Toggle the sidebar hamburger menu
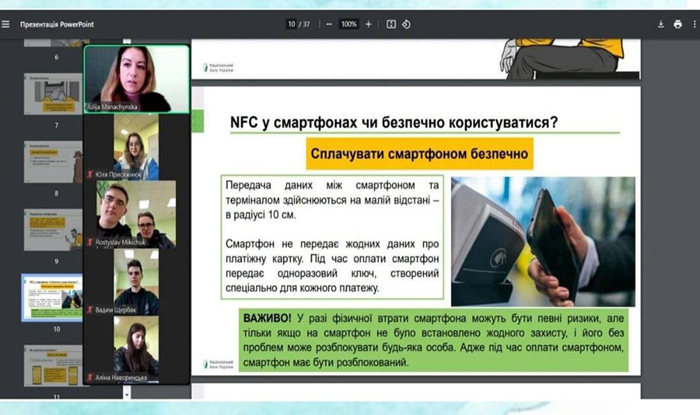The width and height of the screenshot is (700, 415). pyautogui.click(x=7, y=23)
